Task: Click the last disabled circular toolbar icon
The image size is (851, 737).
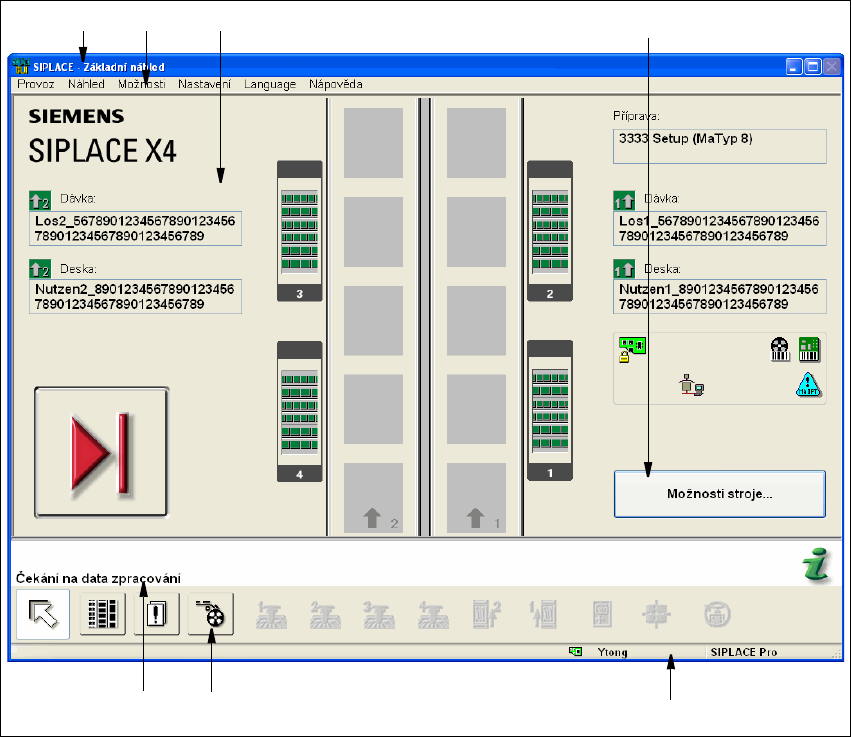Action: [717, 614]
